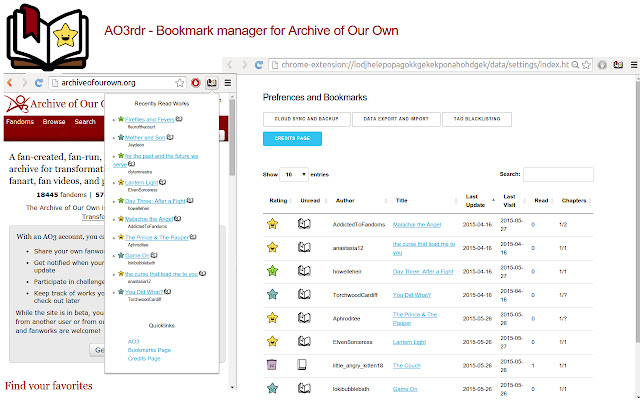The width and height of the screenshot is (640, 400).
Task: Reload the archiveofourown.org page
Action: pyautogui.click(x=39, y=83)
